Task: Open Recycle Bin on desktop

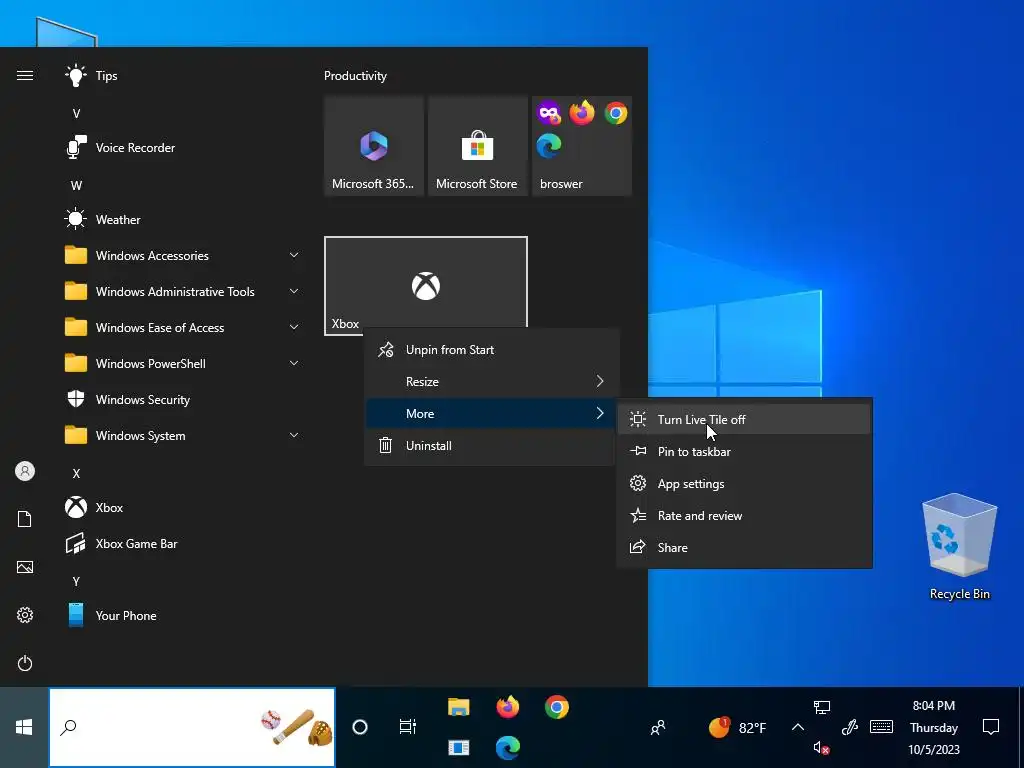Action: coord(959,547)
